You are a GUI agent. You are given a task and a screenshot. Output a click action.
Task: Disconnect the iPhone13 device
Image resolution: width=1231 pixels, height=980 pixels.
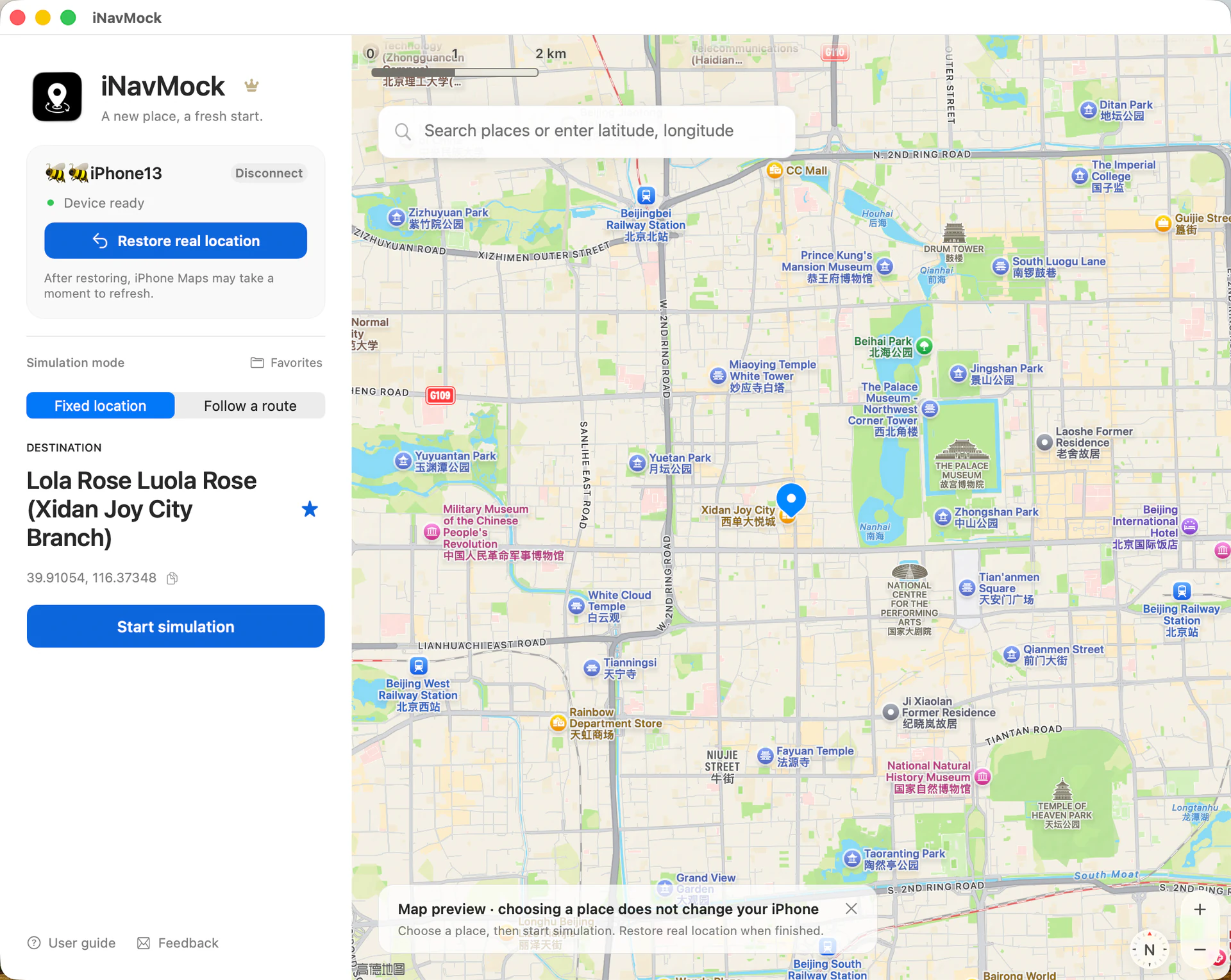pos(269,173)
